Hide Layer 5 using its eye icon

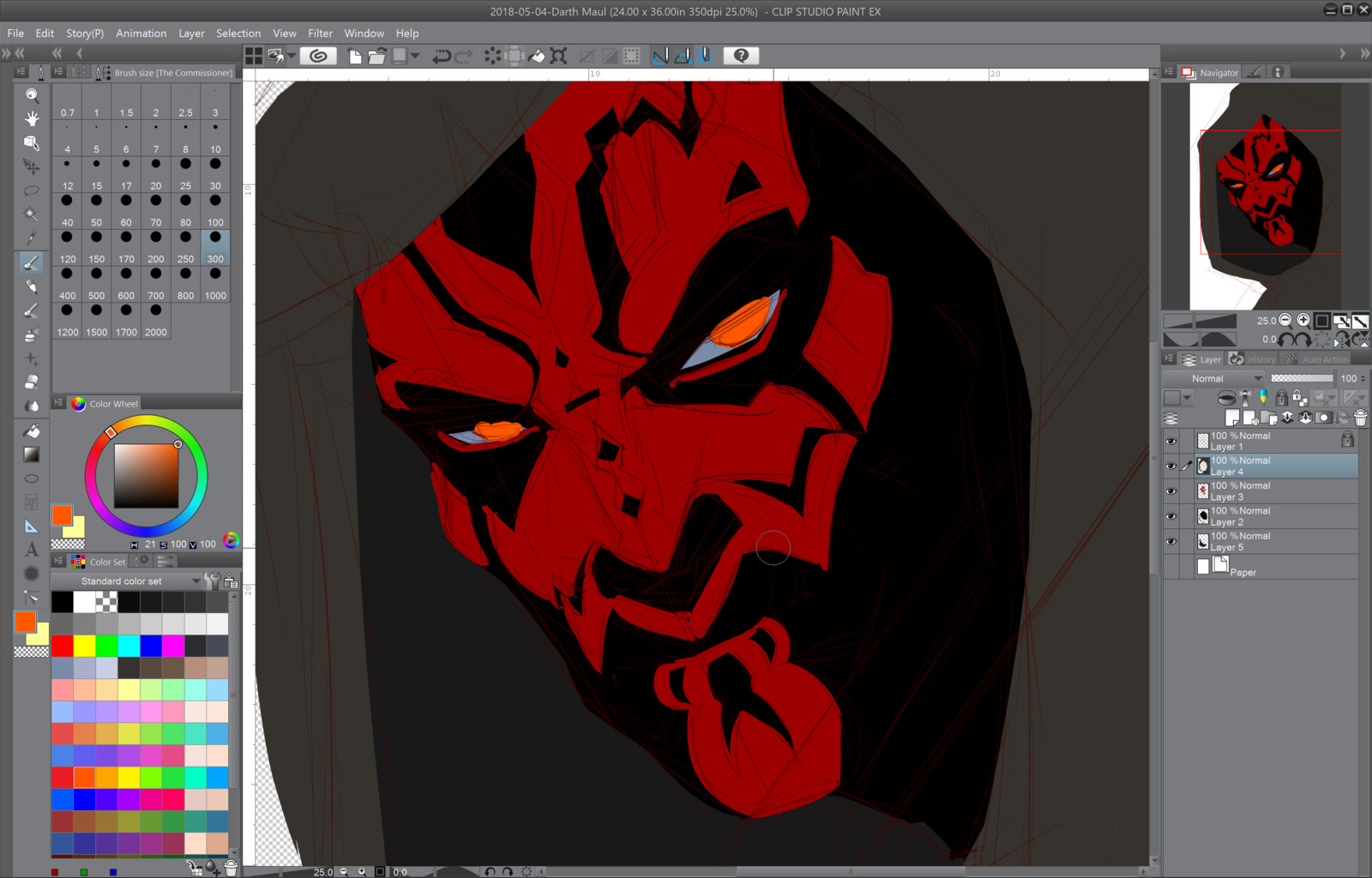1171,541
